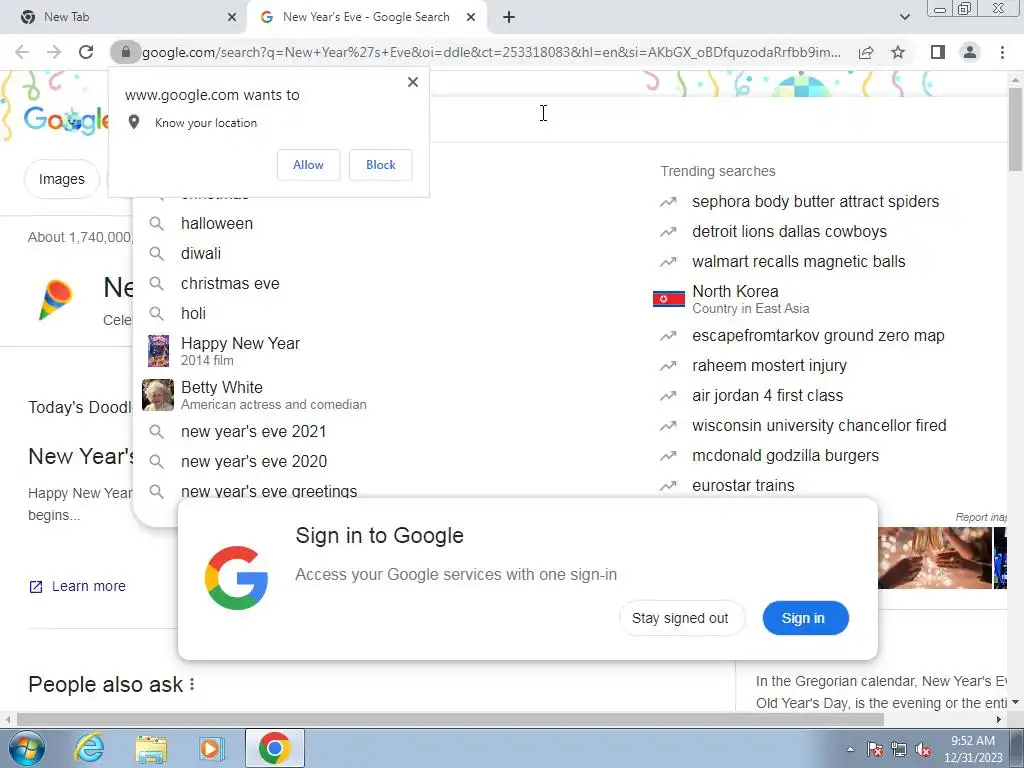Image resolution: width=1024 pixels, height=768 pixels.
Task: Block the location request
Action: [x=381, y=165]
